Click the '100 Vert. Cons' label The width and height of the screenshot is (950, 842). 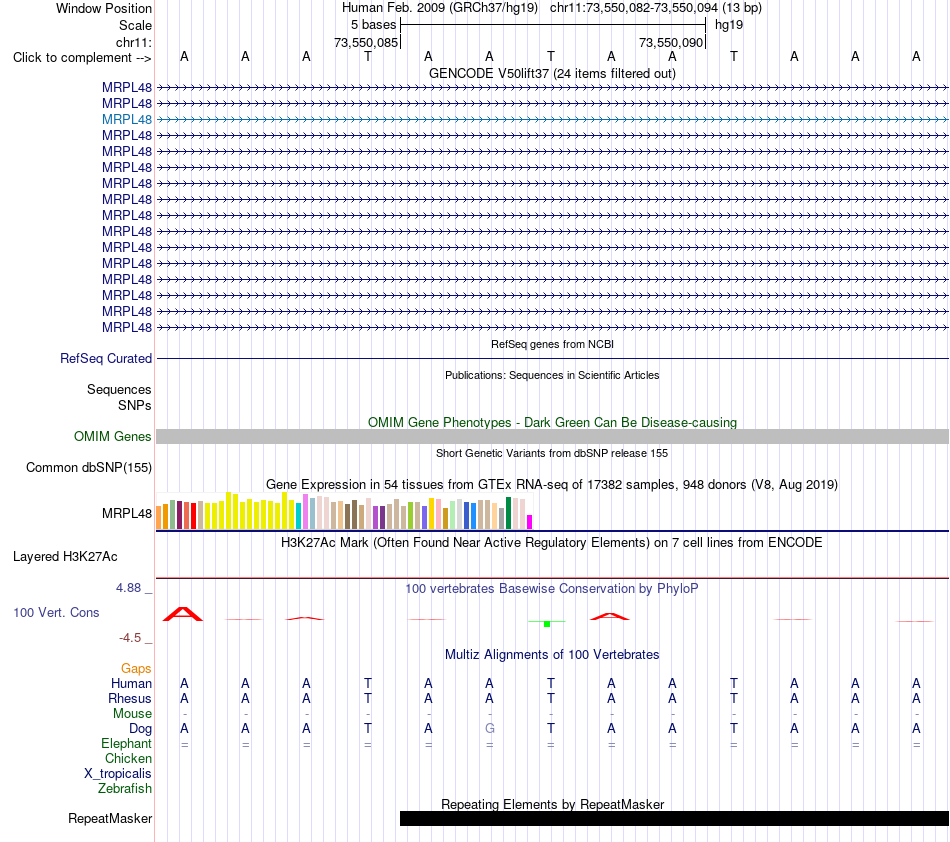tap(56, 612)
